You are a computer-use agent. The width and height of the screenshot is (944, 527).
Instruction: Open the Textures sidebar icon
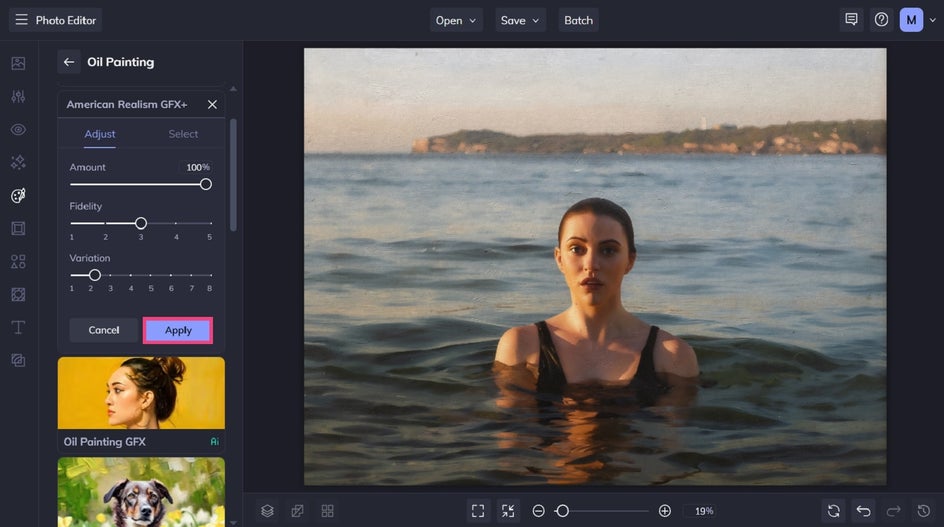pos(18,295)
